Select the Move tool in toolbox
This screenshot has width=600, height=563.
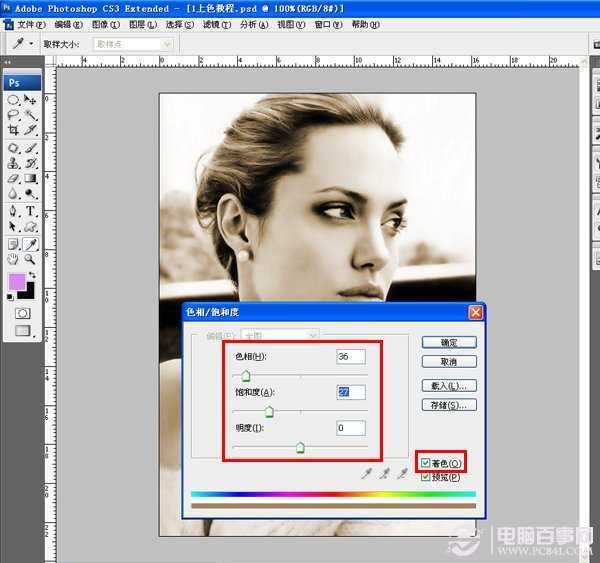[x=31, y=100]
